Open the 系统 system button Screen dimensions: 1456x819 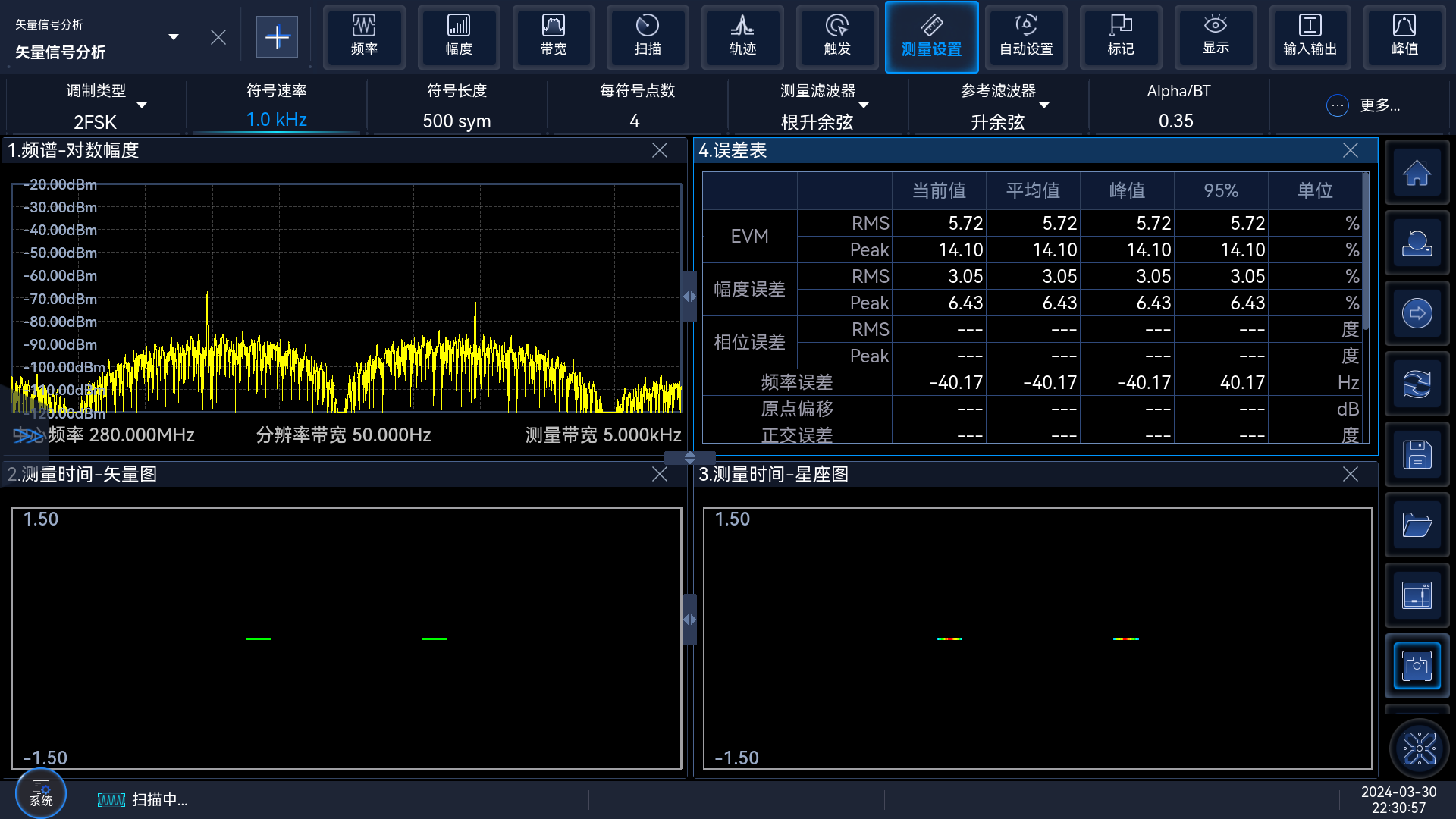tap(41, 793)
